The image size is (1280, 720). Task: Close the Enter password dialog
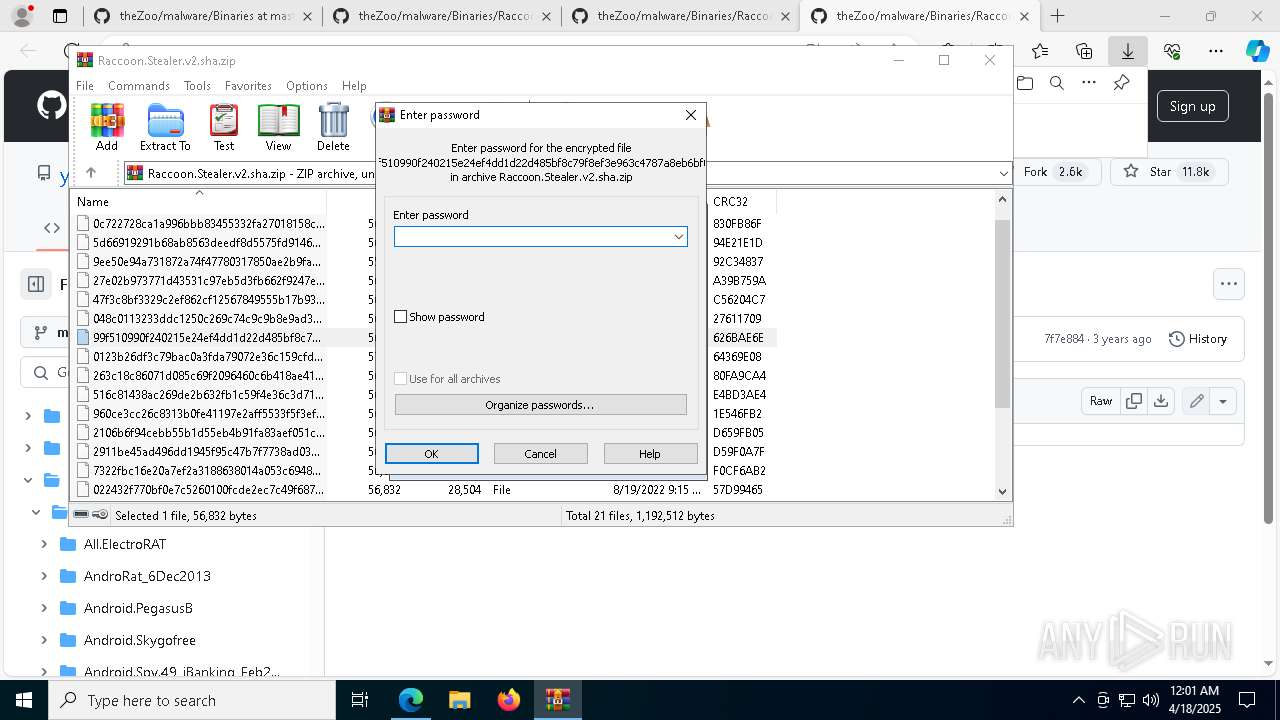pos(691,115)
